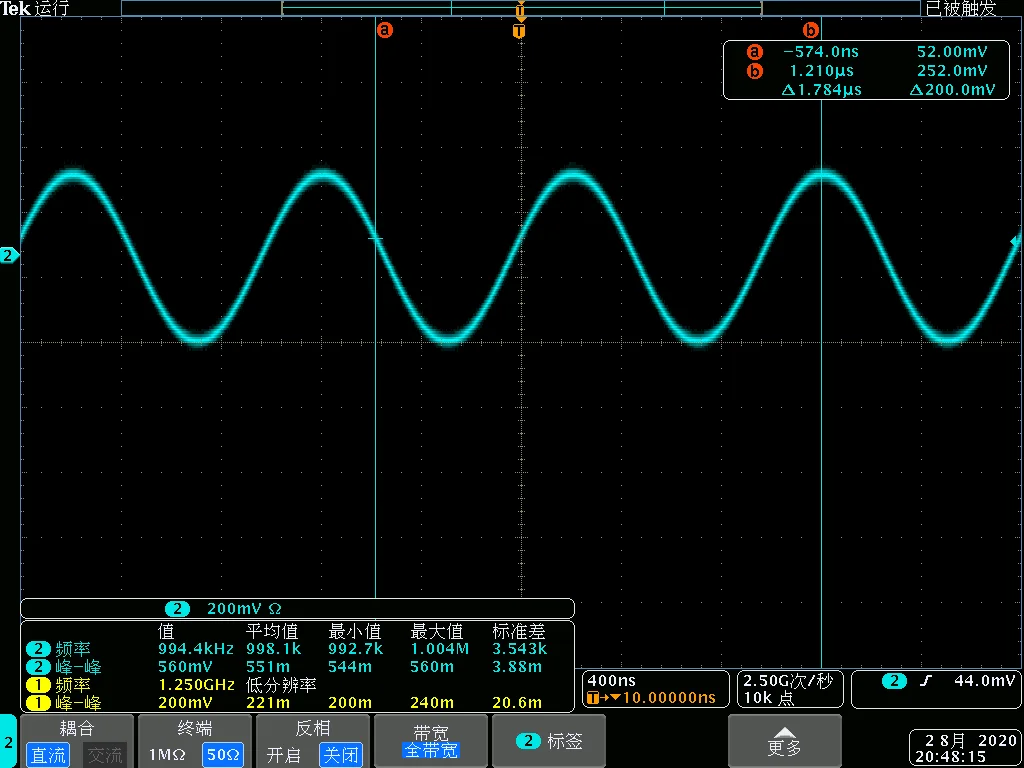The image size is (1024, 768).
Task: Click channel 1 peak-to-peak measurement badge
Action: click(37, 702)
